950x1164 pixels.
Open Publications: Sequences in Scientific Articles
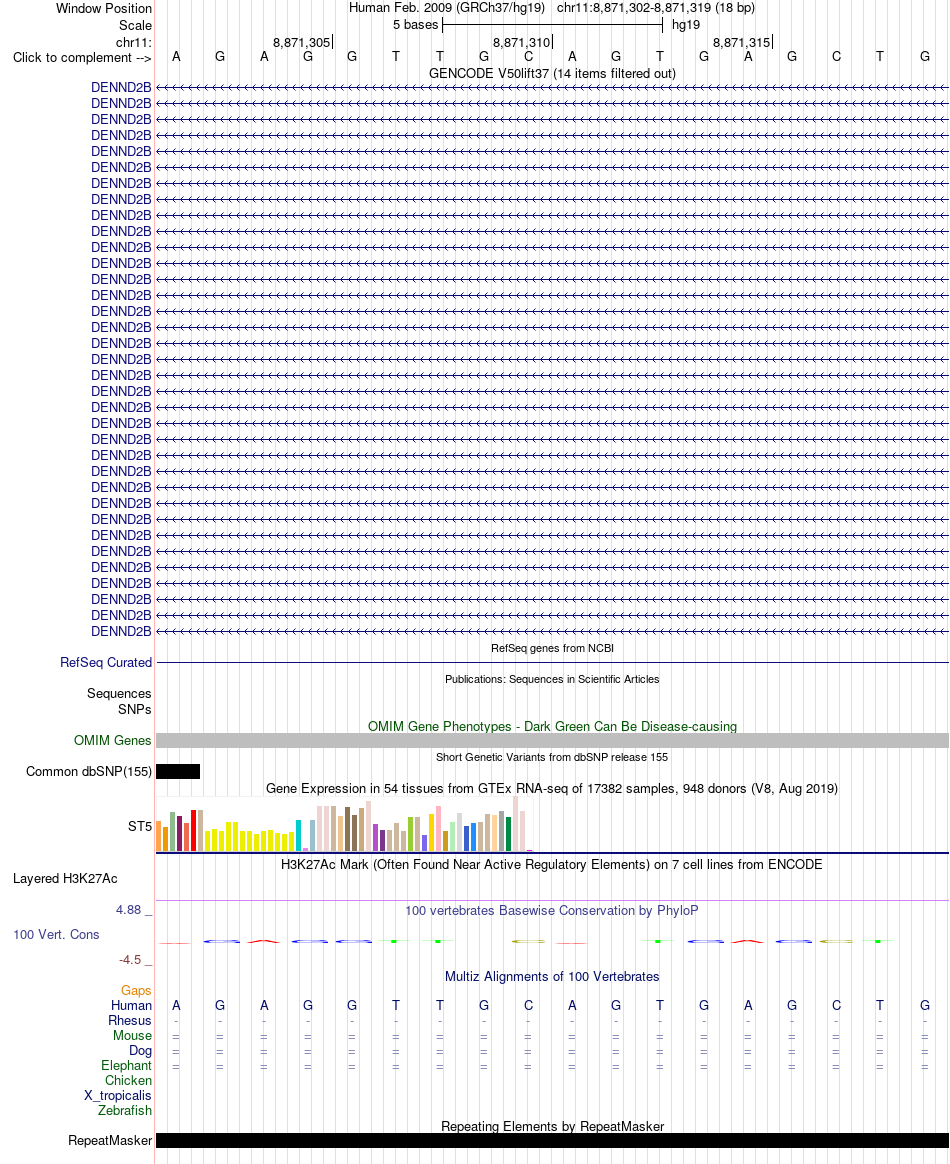pos(552,679)
